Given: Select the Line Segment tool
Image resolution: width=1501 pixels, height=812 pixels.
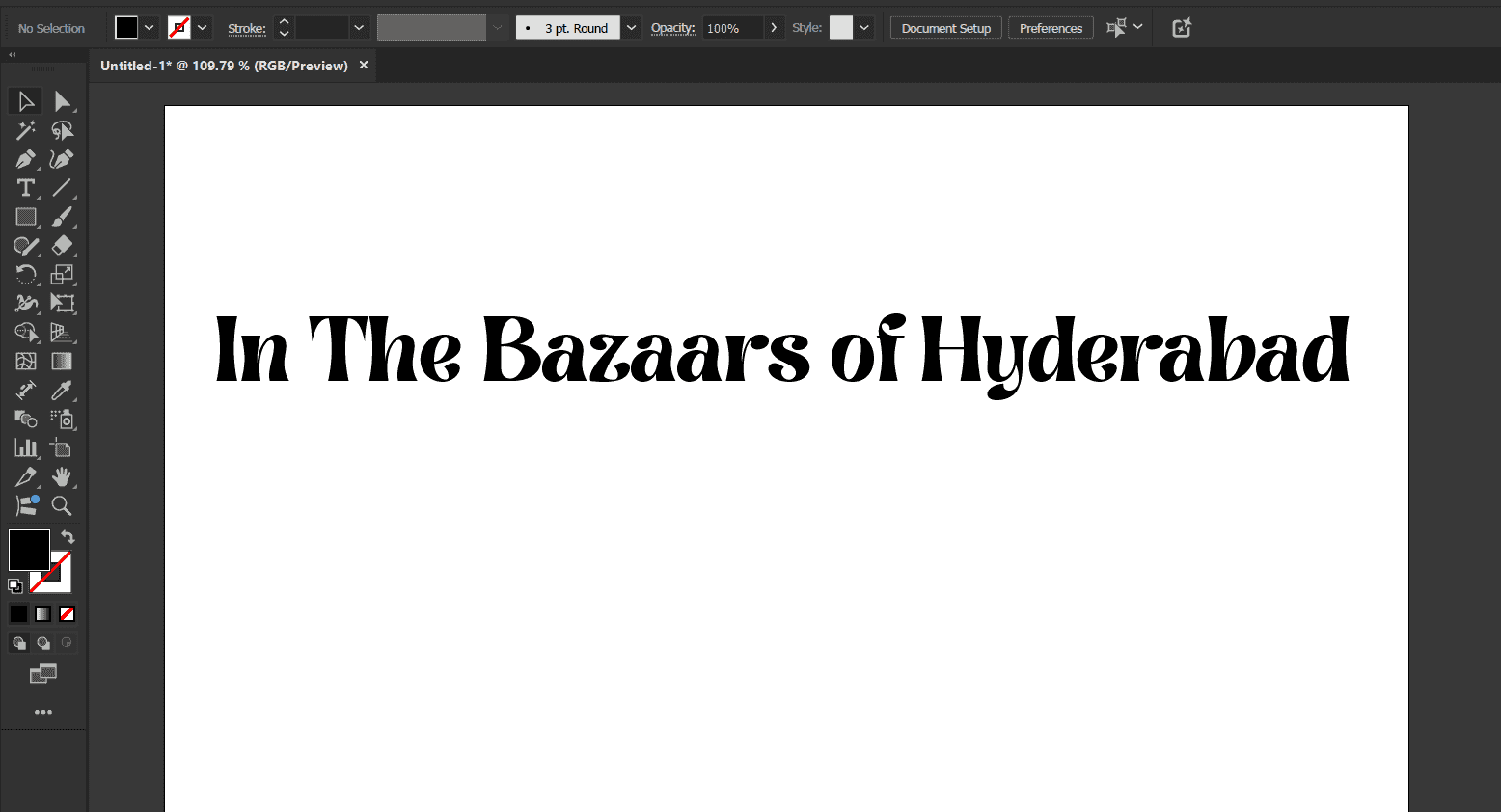Looking at the screenshot, I should pyautogui.click(x=63, y=188).
